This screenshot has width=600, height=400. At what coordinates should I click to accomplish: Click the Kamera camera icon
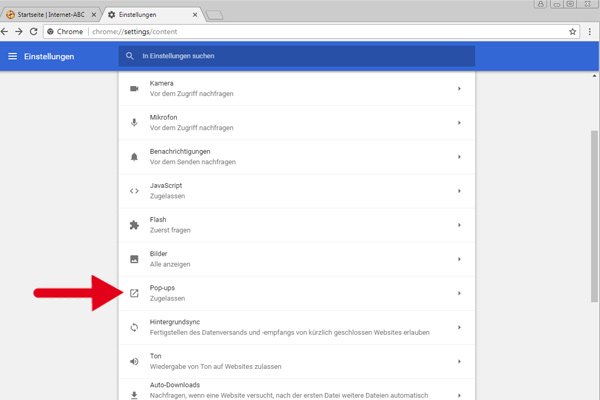point(134,89)
